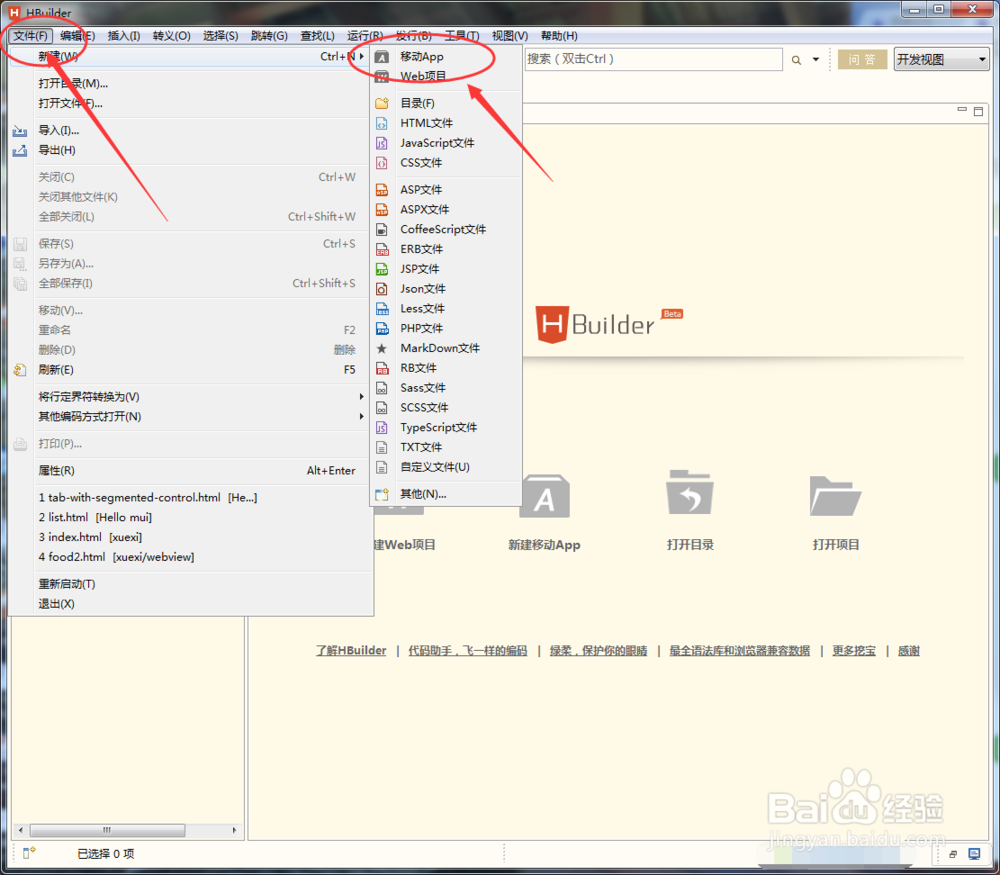Click the 目录(F) folder icon
The width and height of the screenshot is (1000, 875).
click(x=381, y=103)
